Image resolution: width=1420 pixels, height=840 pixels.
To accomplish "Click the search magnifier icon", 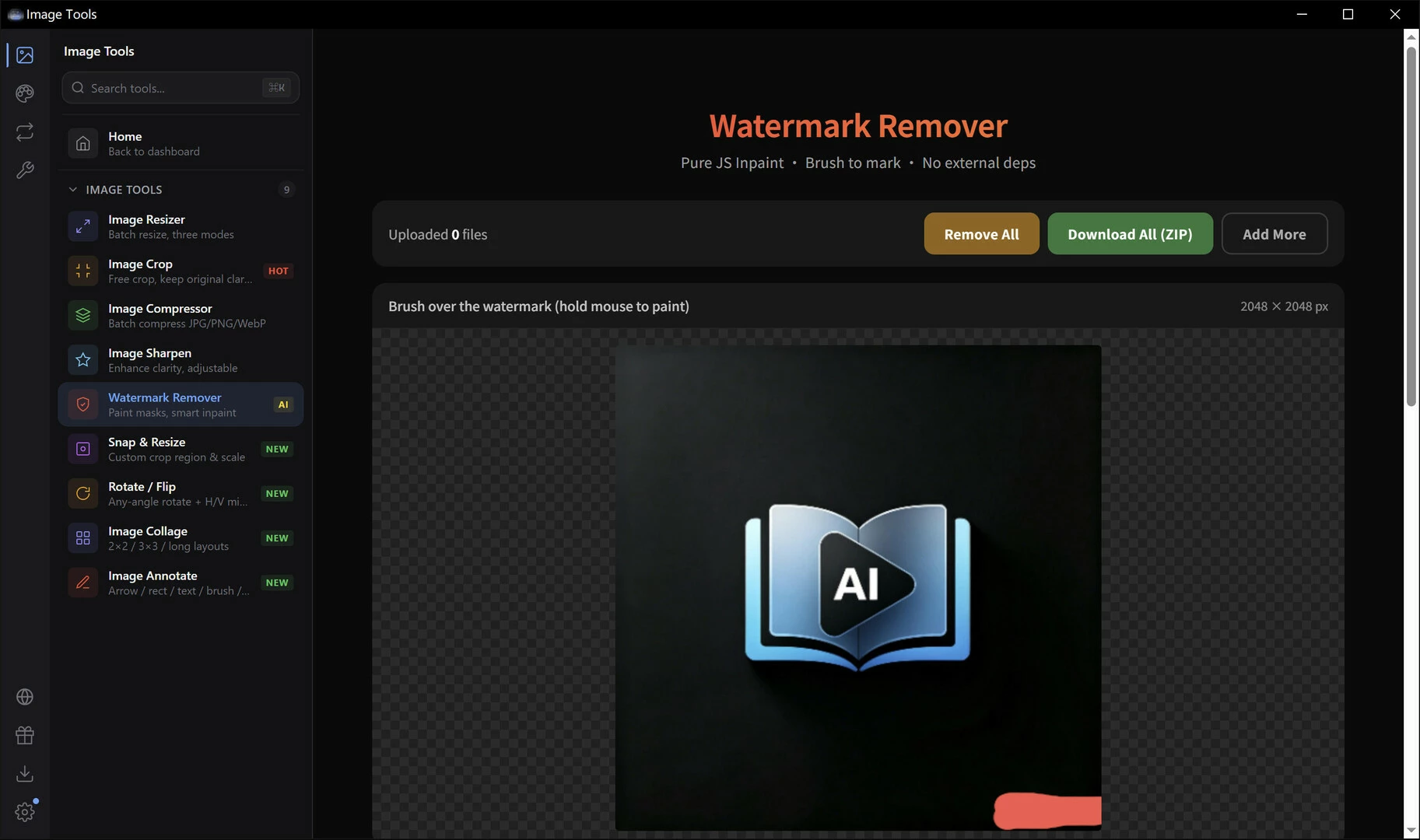I will [78, 88].
